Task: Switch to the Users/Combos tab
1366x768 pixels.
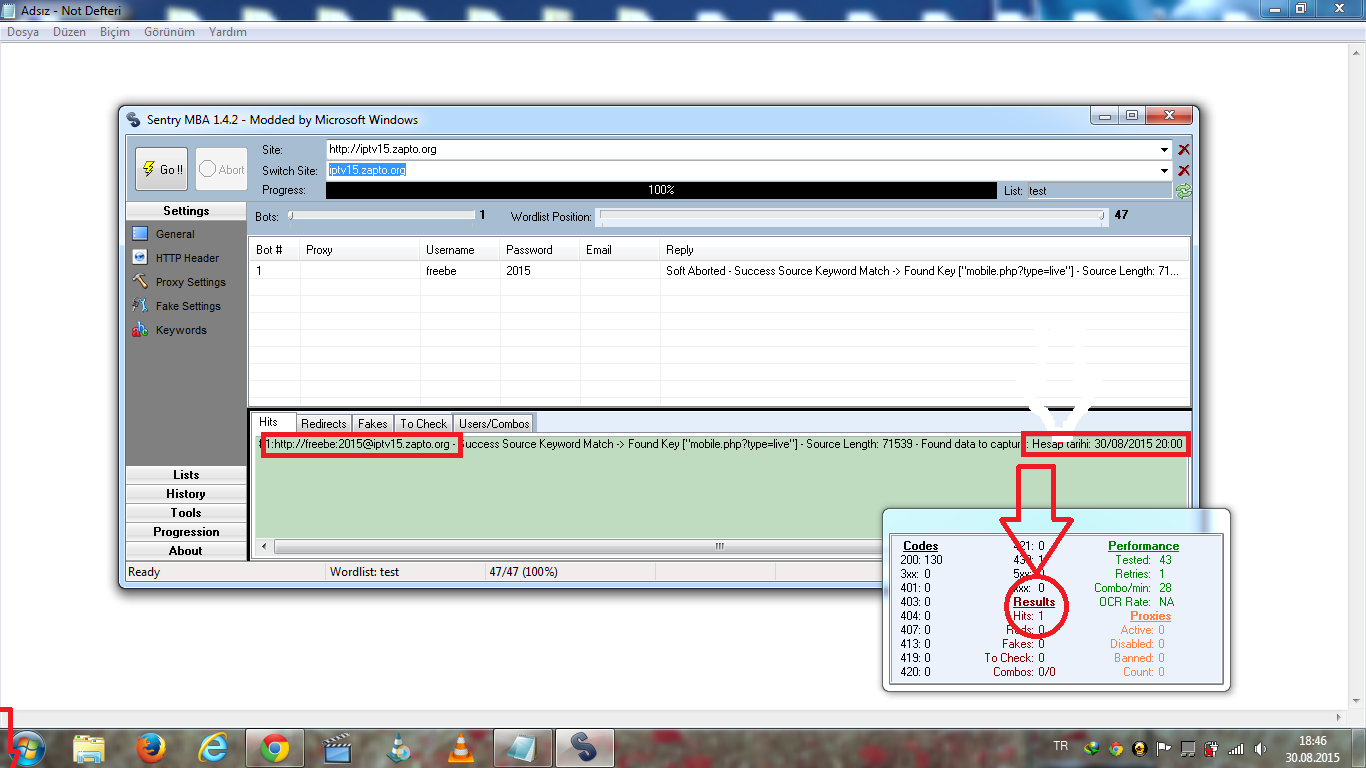Action: [x=494, y=424]
